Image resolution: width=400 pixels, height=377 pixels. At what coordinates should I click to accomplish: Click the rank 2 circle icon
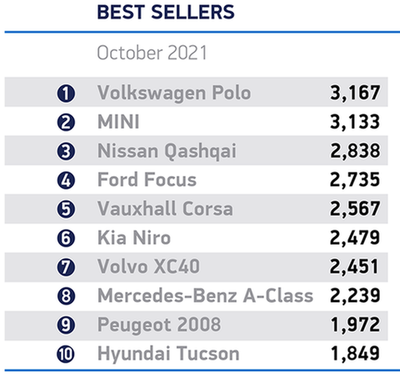66,122
